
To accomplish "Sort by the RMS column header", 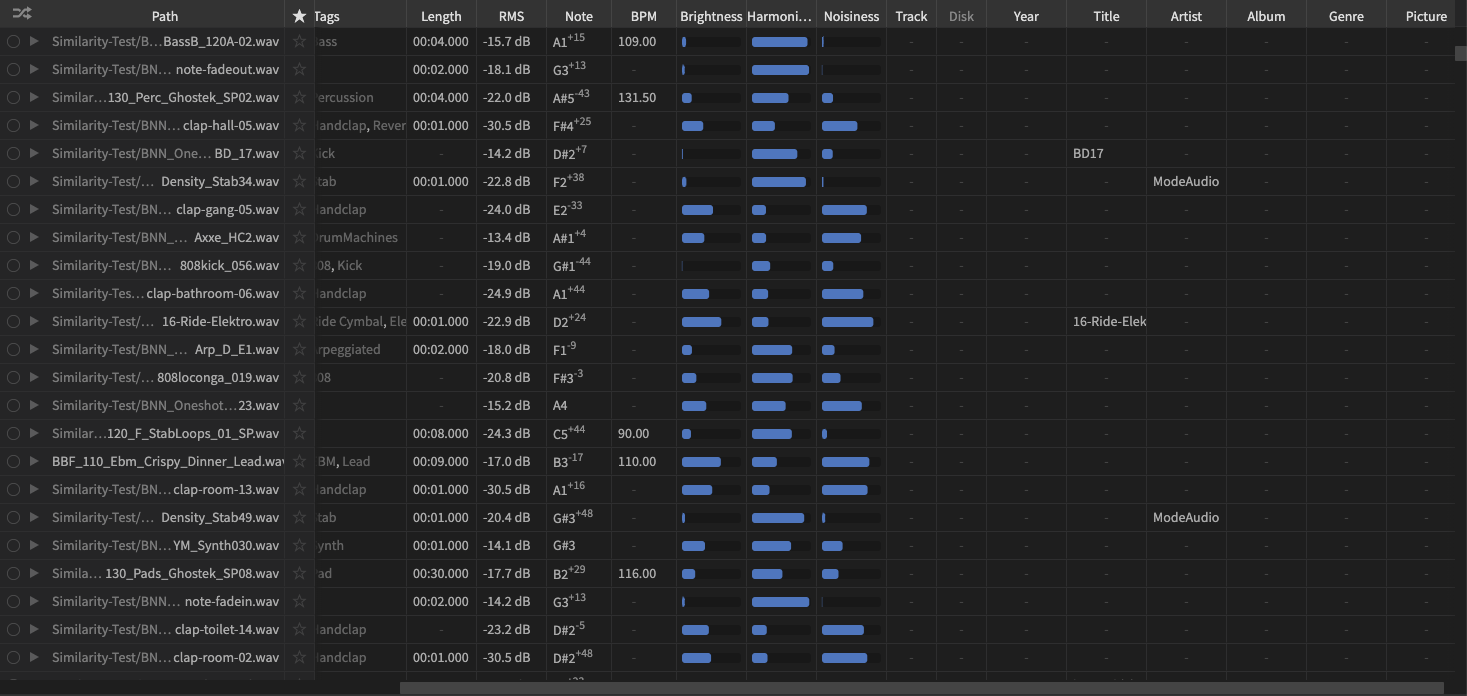I will (x=511, y=16).
